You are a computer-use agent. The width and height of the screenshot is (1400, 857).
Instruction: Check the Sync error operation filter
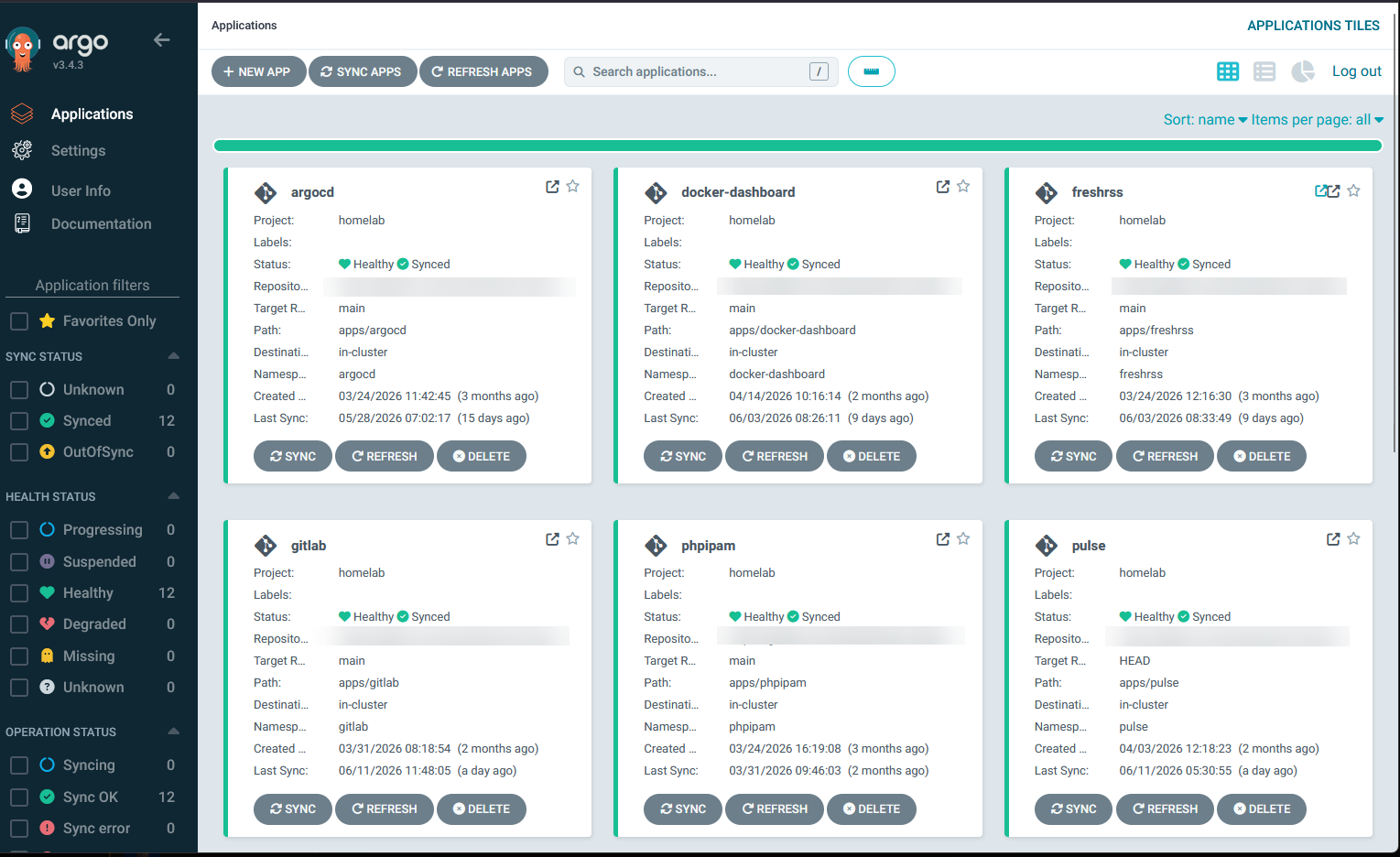[x=18, y=829]
